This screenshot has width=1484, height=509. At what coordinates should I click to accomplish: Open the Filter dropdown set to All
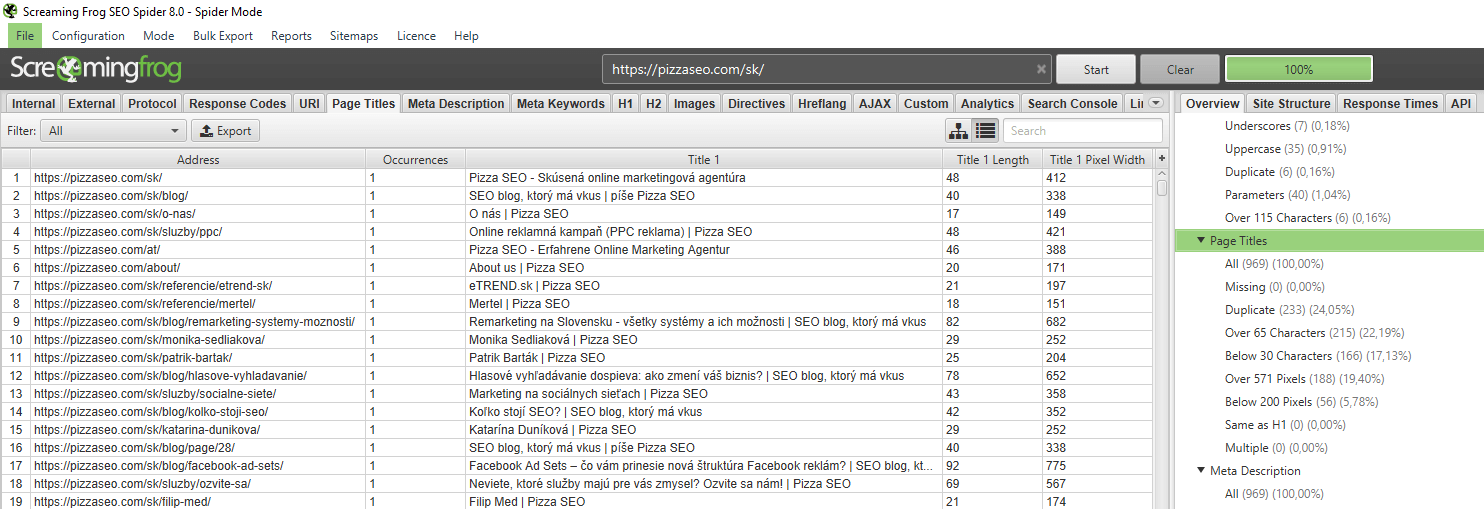click(x=114, y=131)
